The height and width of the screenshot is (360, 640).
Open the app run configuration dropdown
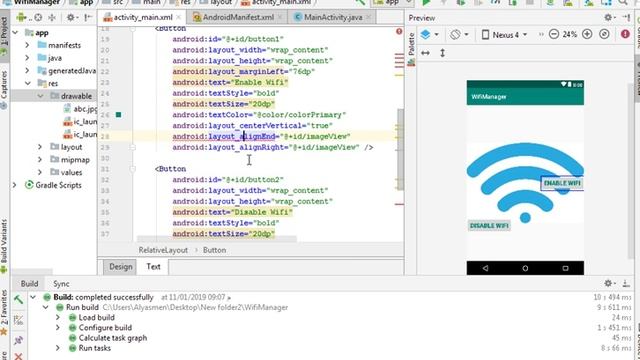coord(391,2)
